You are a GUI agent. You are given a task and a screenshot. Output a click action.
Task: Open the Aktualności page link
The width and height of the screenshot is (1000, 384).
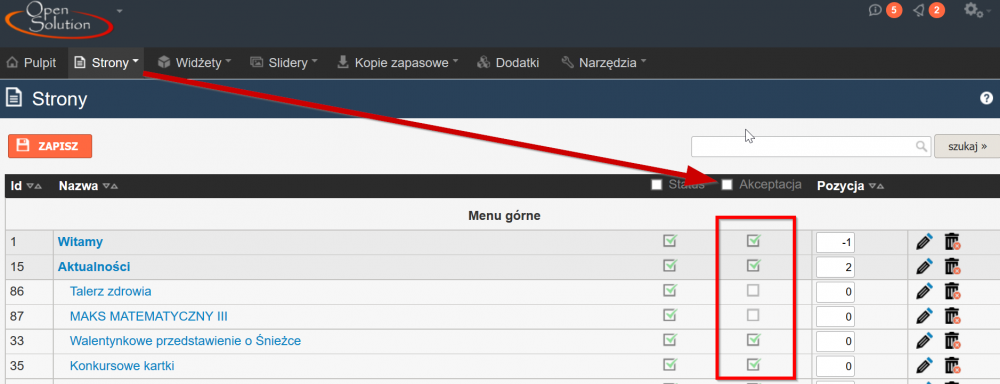94,267
